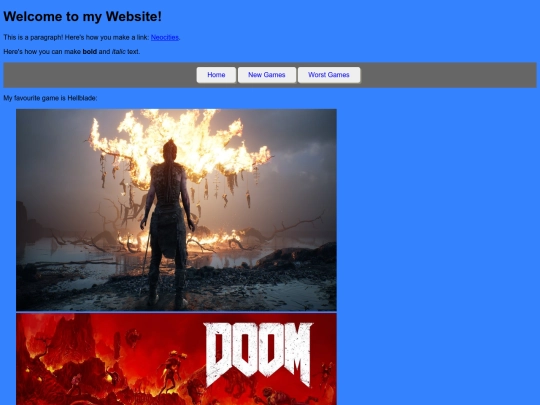Screen dimensions: 540x405
Task: Go to the Home page button
Action: click(216, 75)
